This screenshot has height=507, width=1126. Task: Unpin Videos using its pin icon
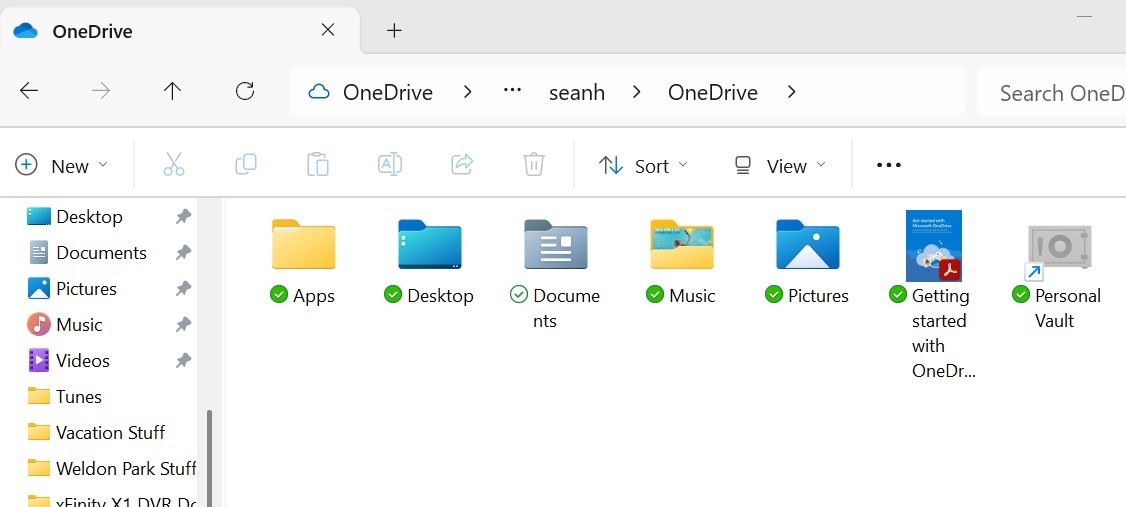tap(183, 360)
